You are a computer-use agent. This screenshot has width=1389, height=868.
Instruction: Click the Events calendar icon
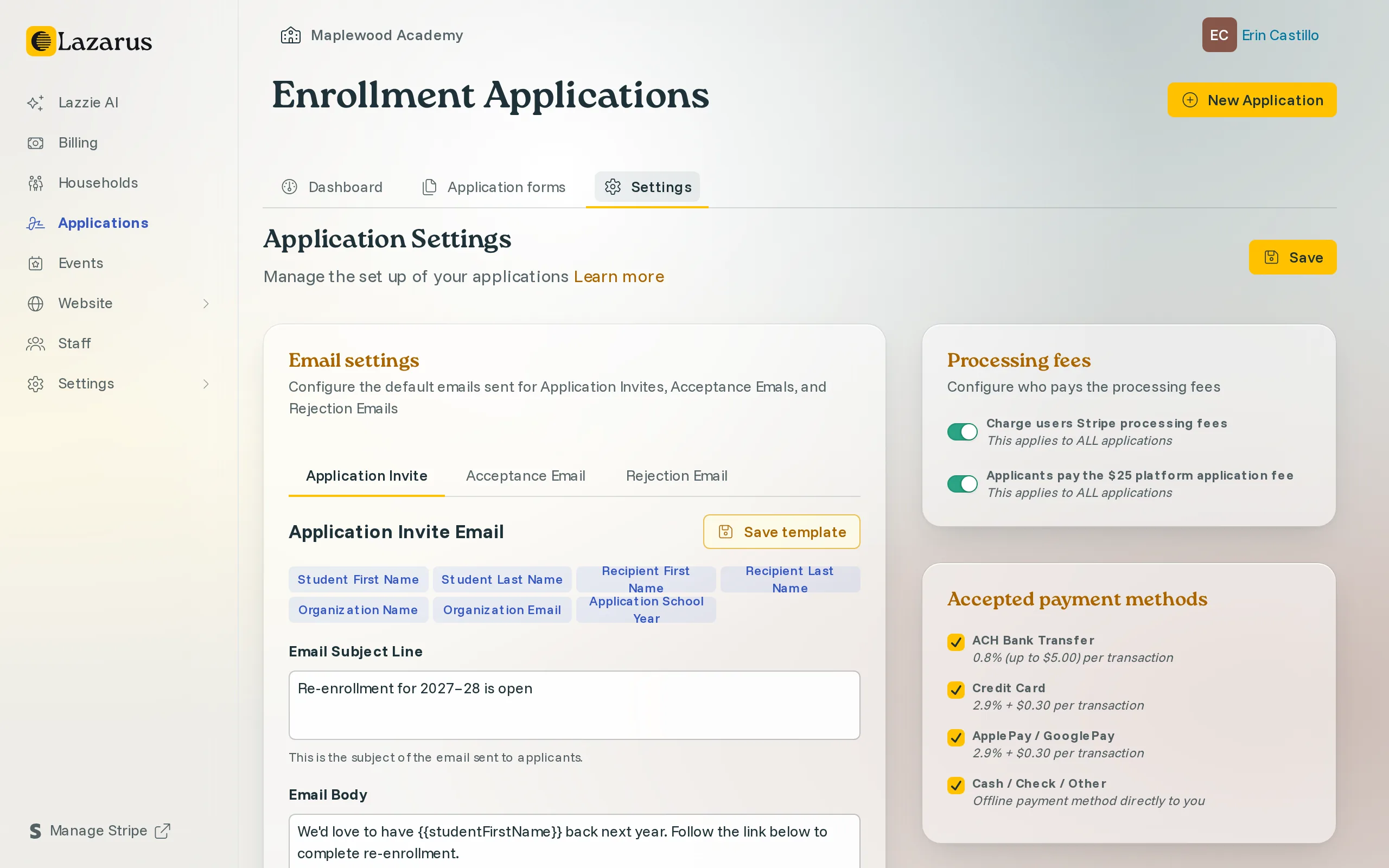[x=36, y=264]
